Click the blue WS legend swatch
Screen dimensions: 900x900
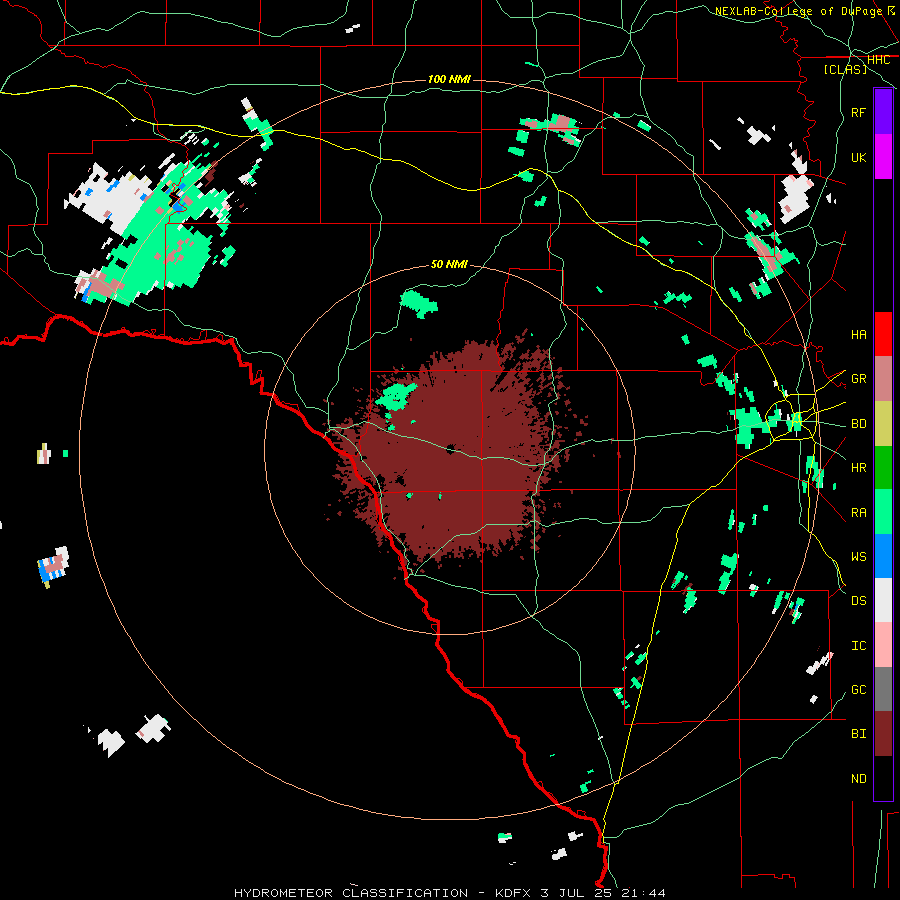[x=883, y=556]
